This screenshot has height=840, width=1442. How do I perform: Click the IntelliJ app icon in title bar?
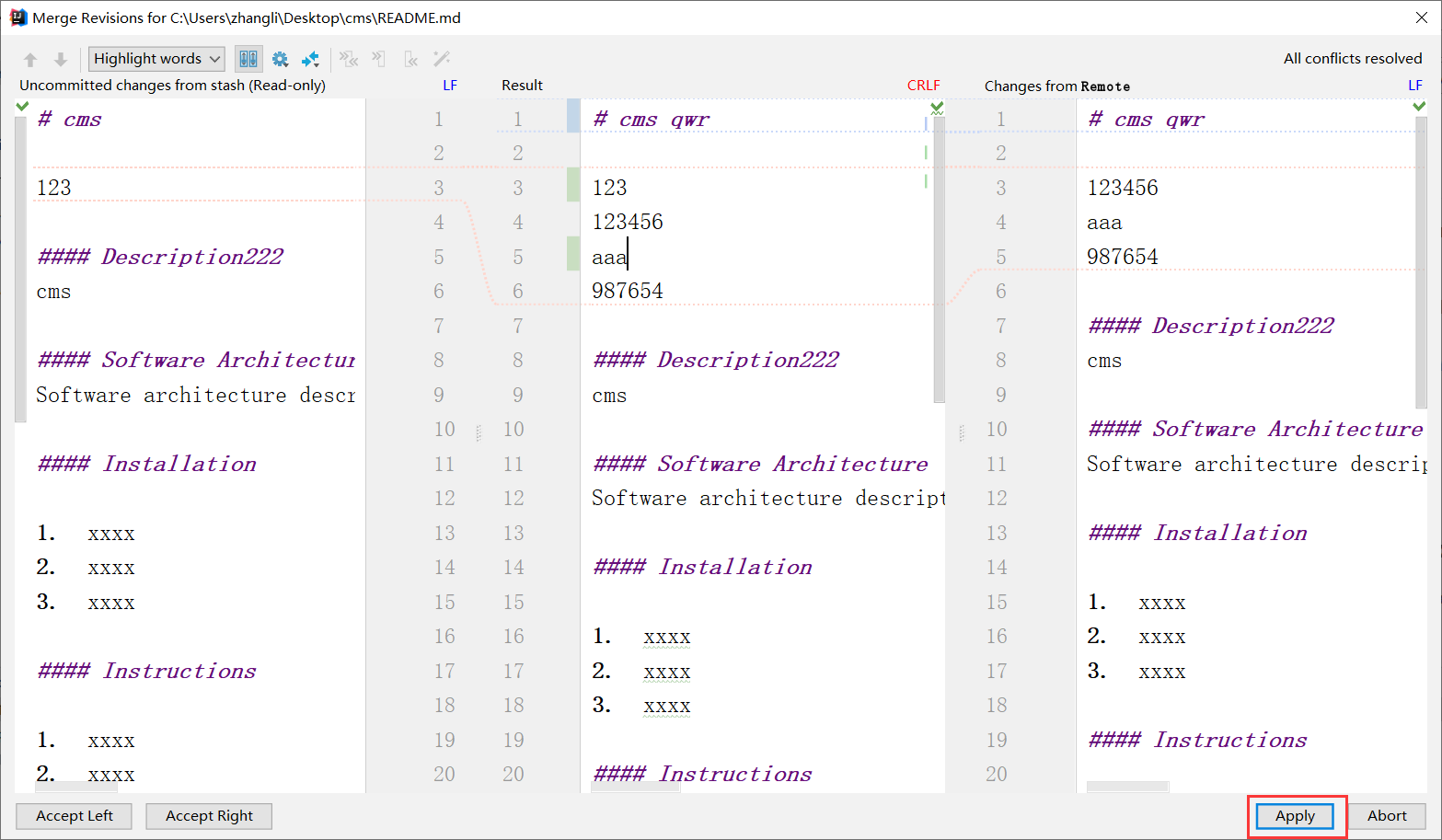pyautogui.click(x=17, y=17)
